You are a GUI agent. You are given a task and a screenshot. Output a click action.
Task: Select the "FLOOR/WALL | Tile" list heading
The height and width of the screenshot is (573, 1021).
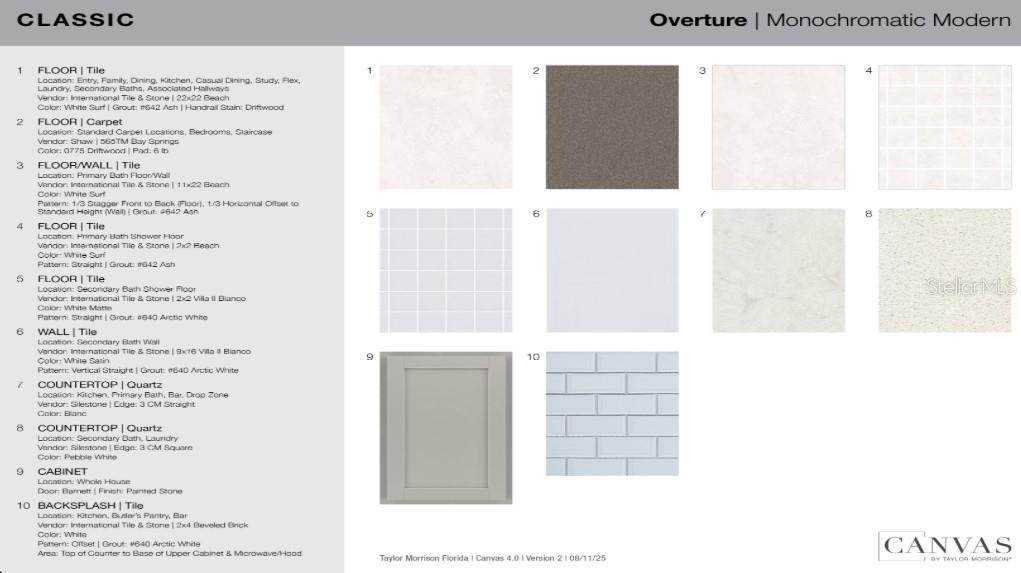86,165
